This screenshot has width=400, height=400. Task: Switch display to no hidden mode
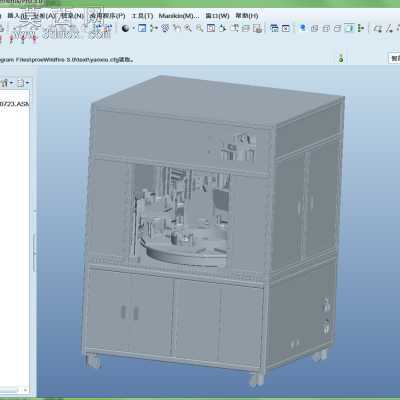point(337,28)
